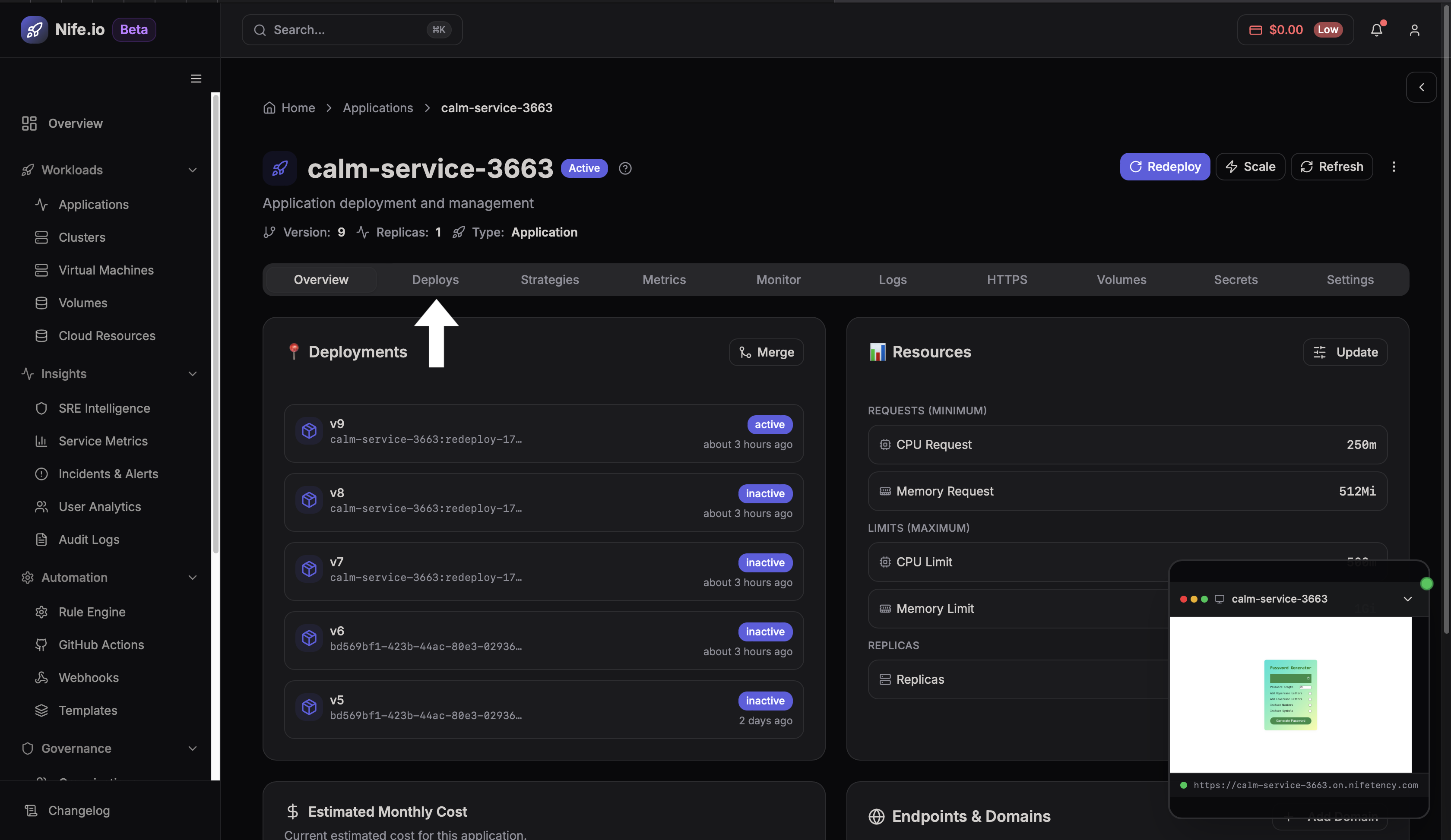Click the app preview thumbnail
This screenshot has height=840, width=1451.
[1290, 695]
